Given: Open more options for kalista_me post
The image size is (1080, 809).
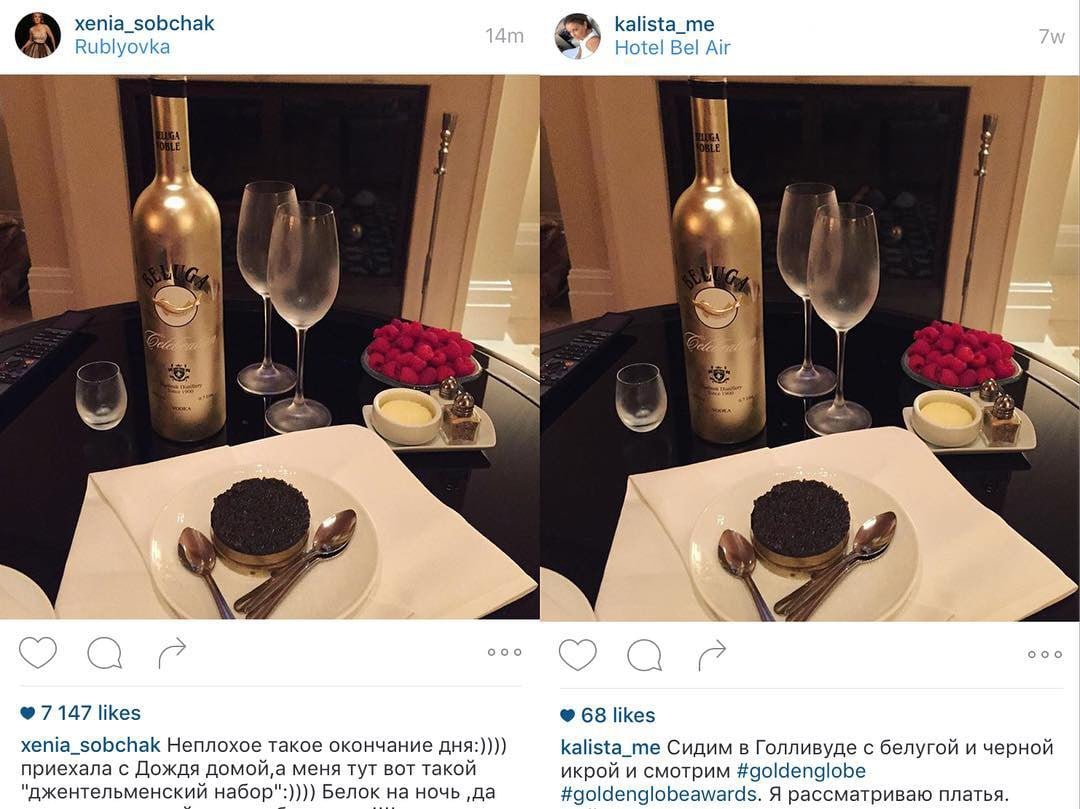Looking at the screenshot, I should 1044,654.
